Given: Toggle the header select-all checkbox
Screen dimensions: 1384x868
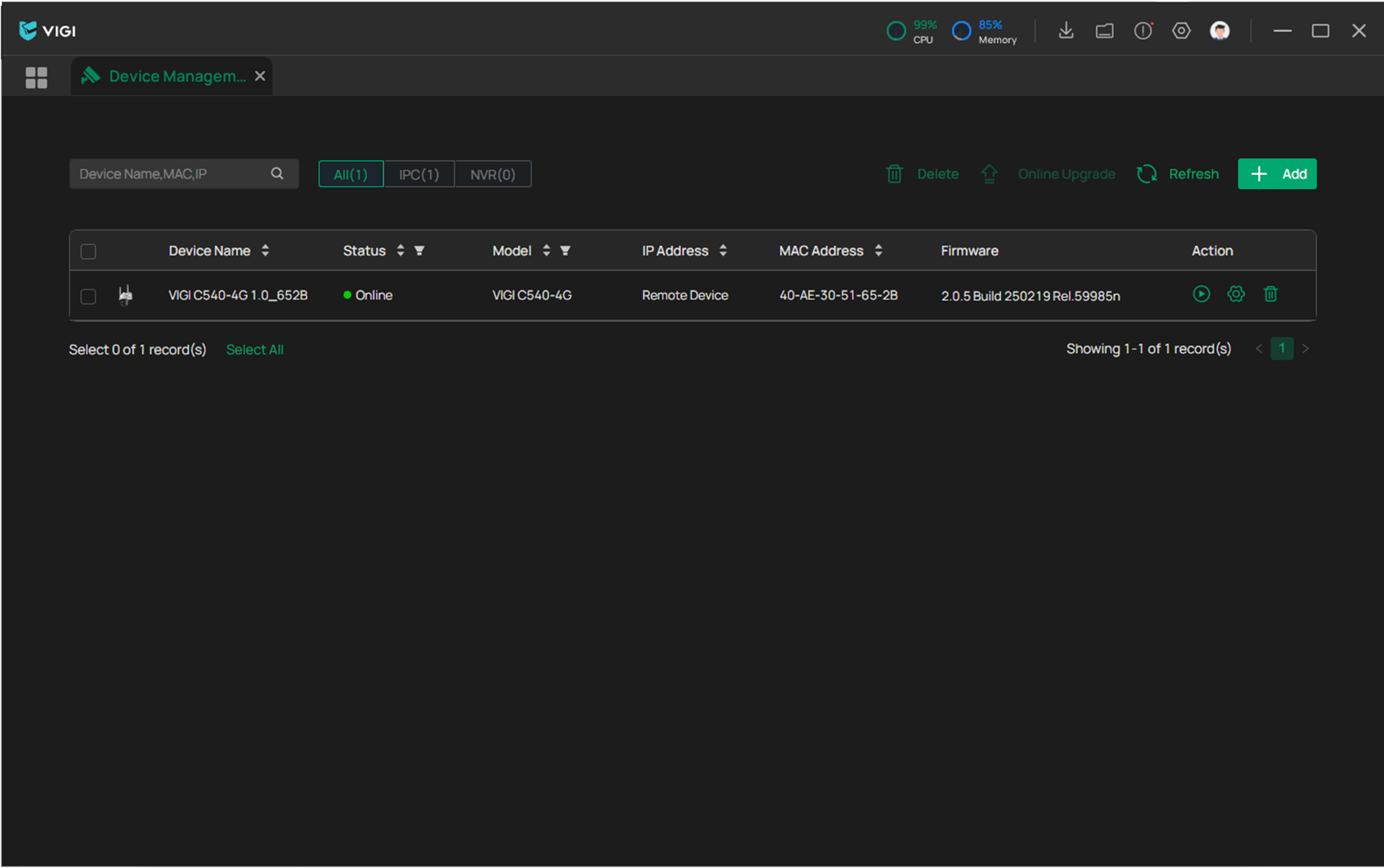Looking at the screenshot, I should click(x=88, y=251).
